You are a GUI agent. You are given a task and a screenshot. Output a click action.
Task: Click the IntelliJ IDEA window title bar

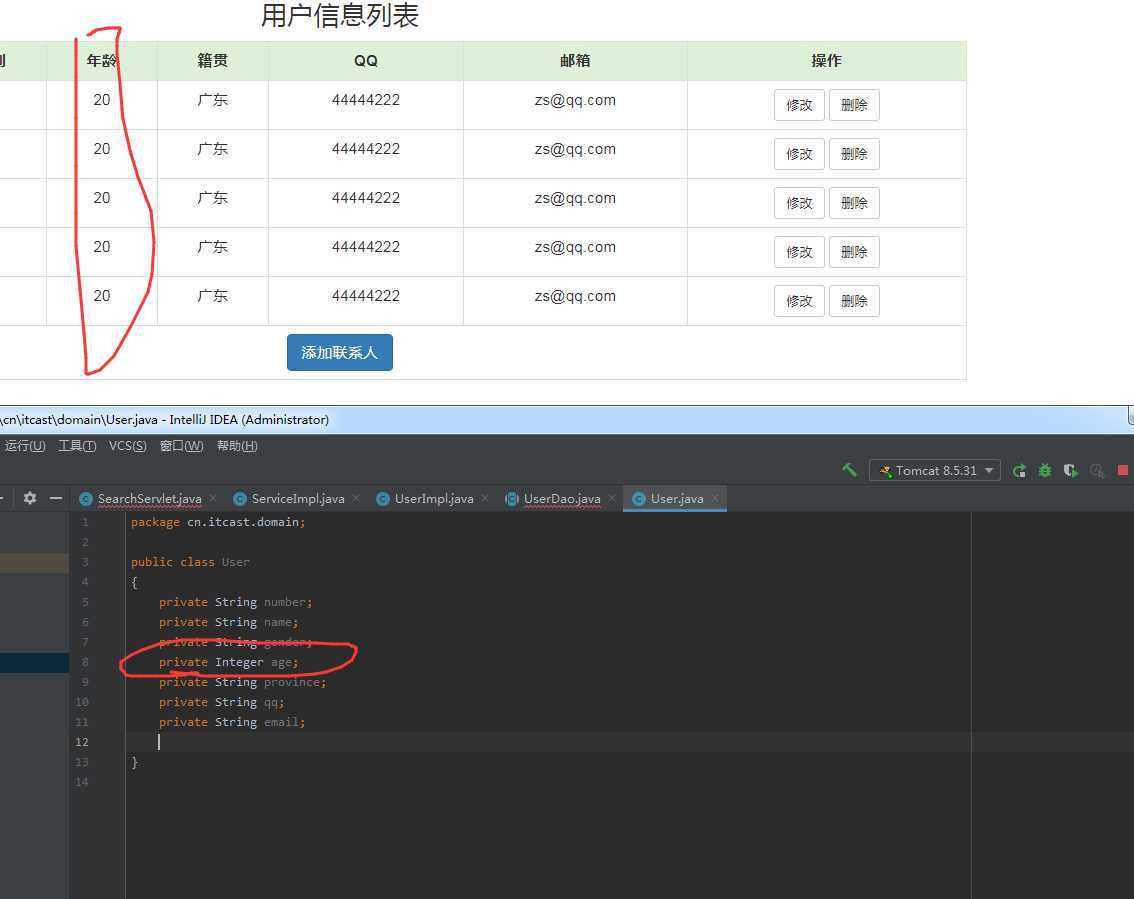coord(567,419)
